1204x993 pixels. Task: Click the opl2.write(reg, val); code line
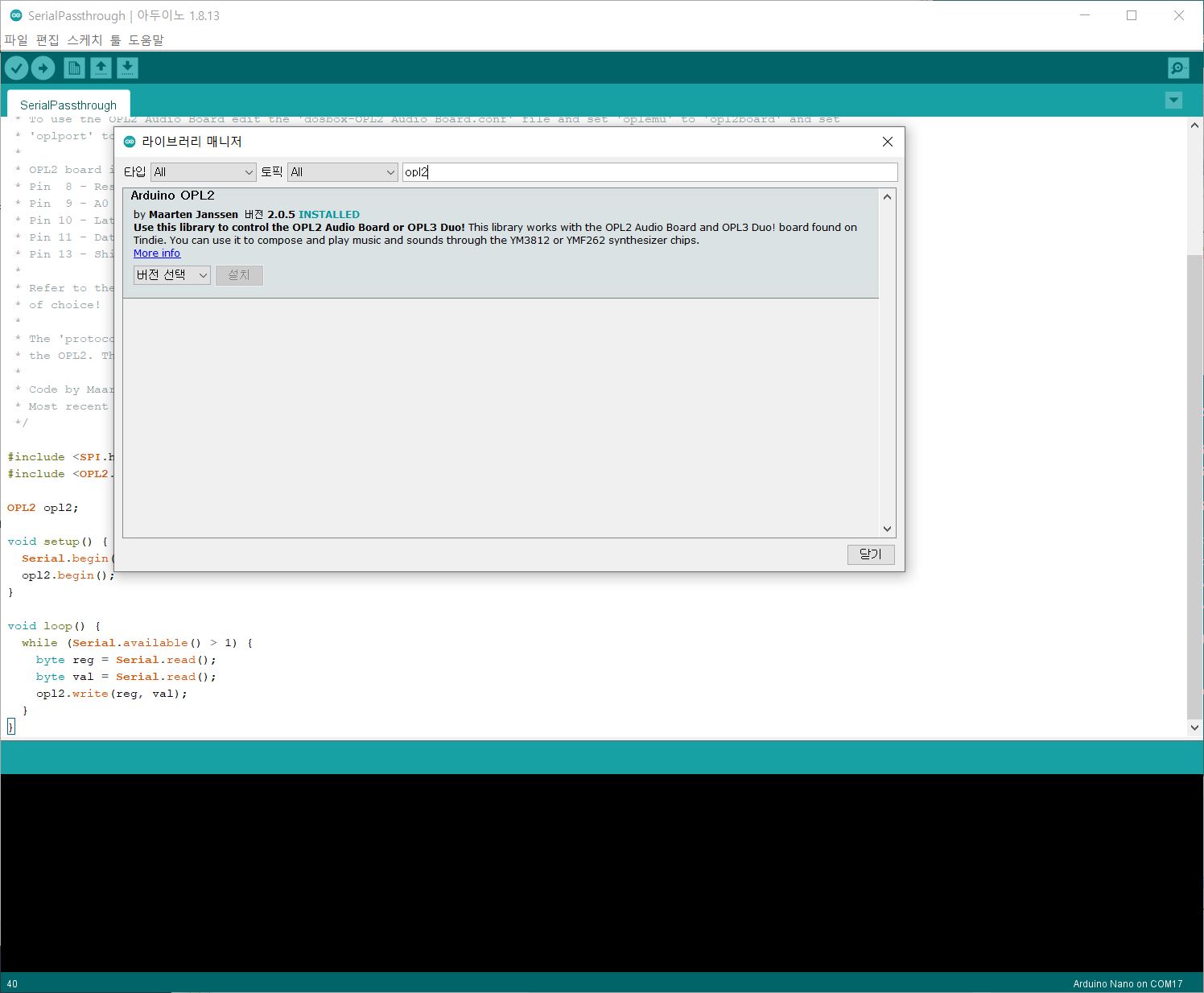pyautogui.click(x=112, y=694)
